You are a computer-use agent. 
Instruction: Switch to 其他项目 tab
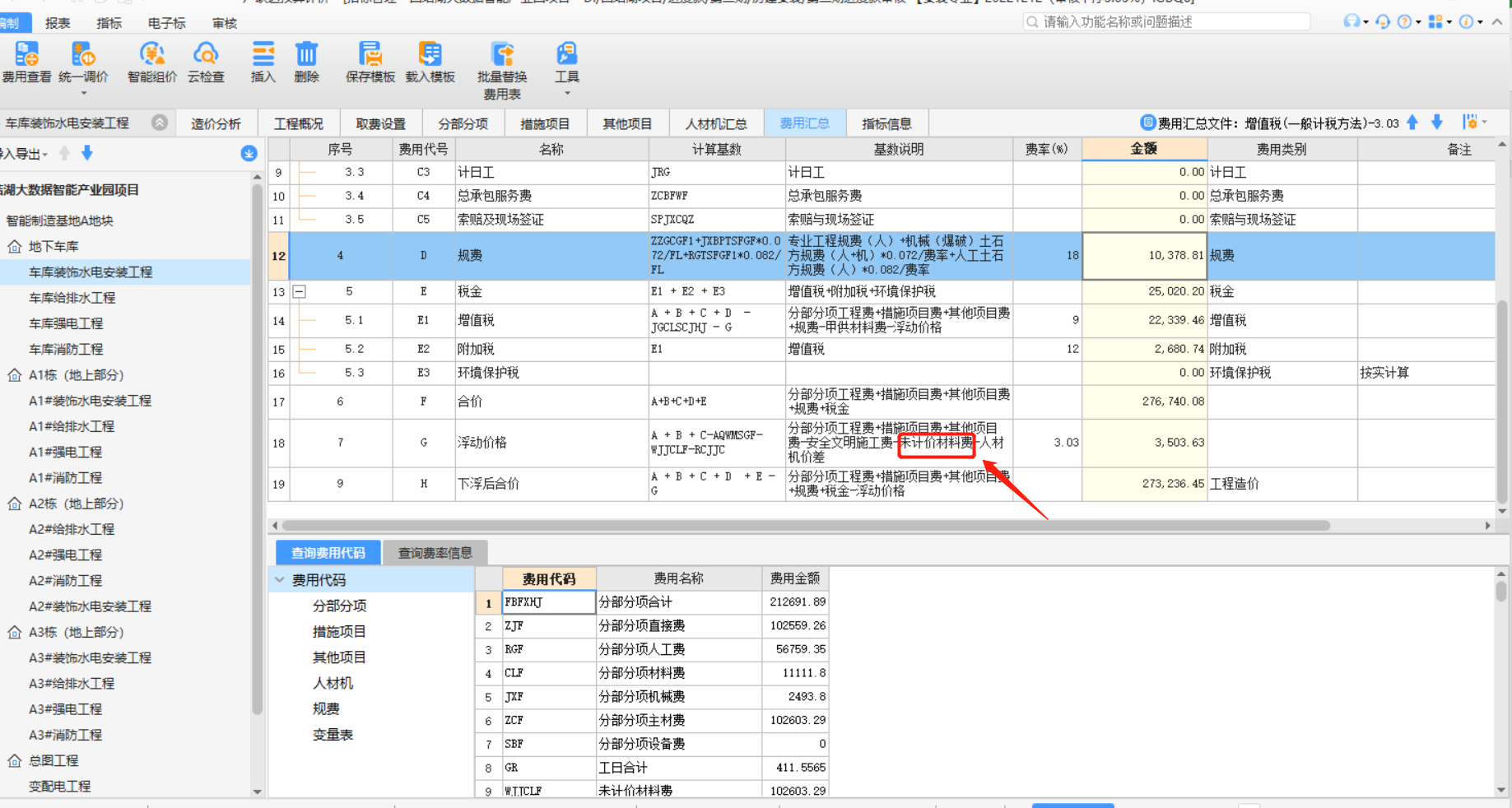(627, 123)
